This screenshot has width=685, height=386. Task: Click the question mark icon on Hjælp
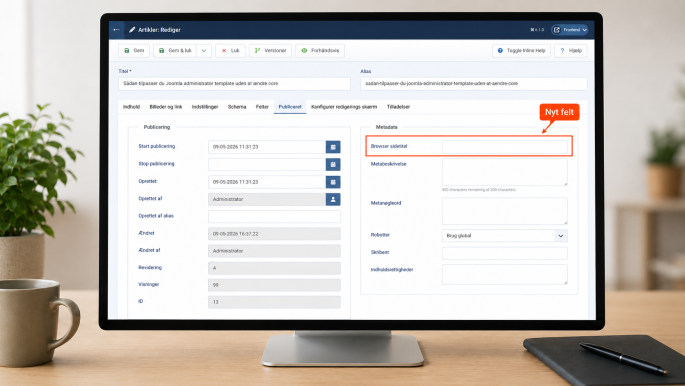(562, 51)
